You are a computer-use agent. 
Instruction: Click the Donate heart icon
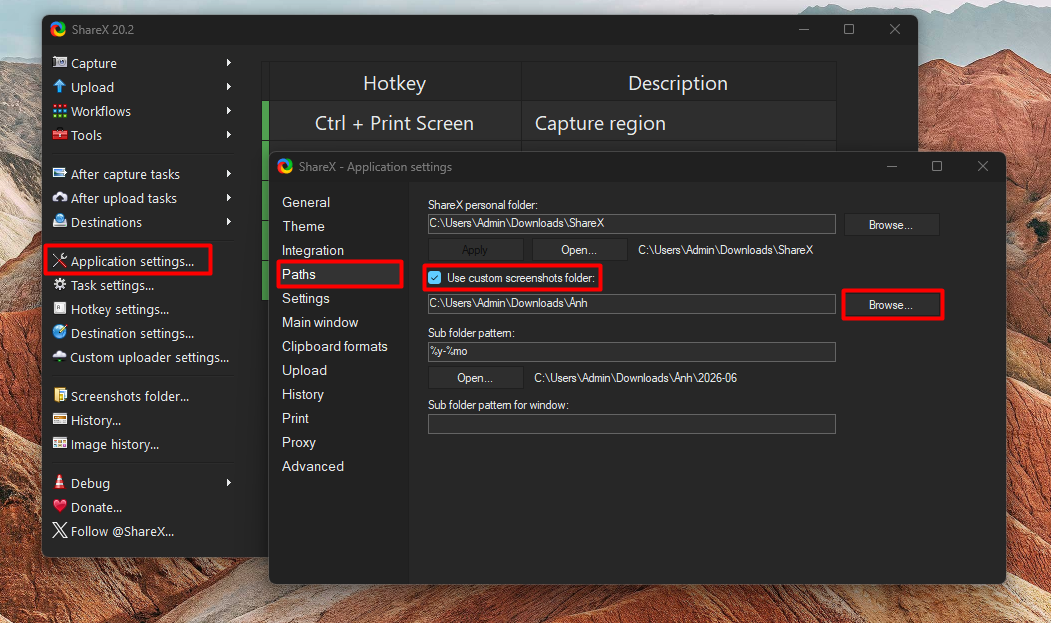coord(60,506)
